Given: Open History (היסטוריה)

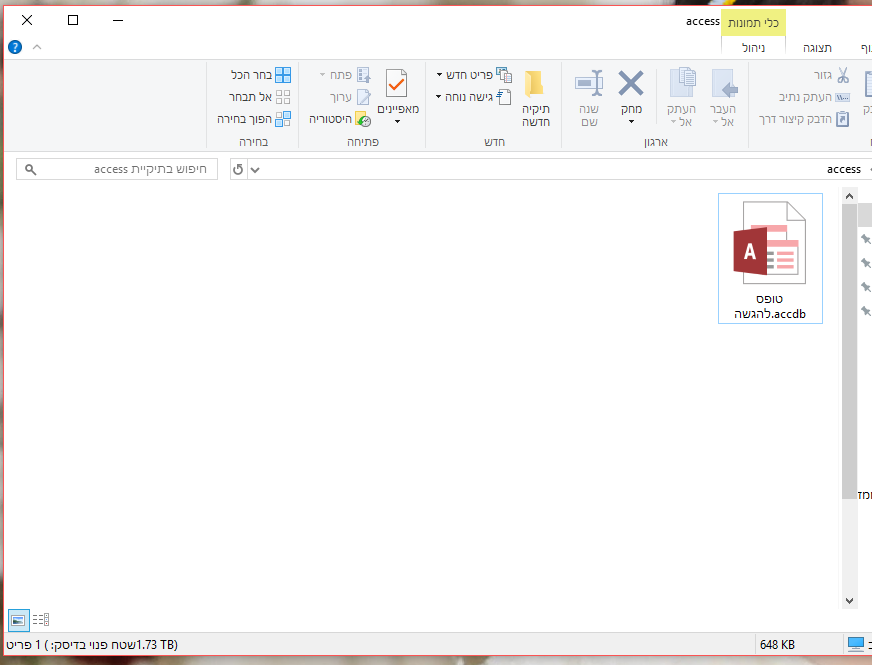Looking at the screenshot, I should (x=340, y=118).
